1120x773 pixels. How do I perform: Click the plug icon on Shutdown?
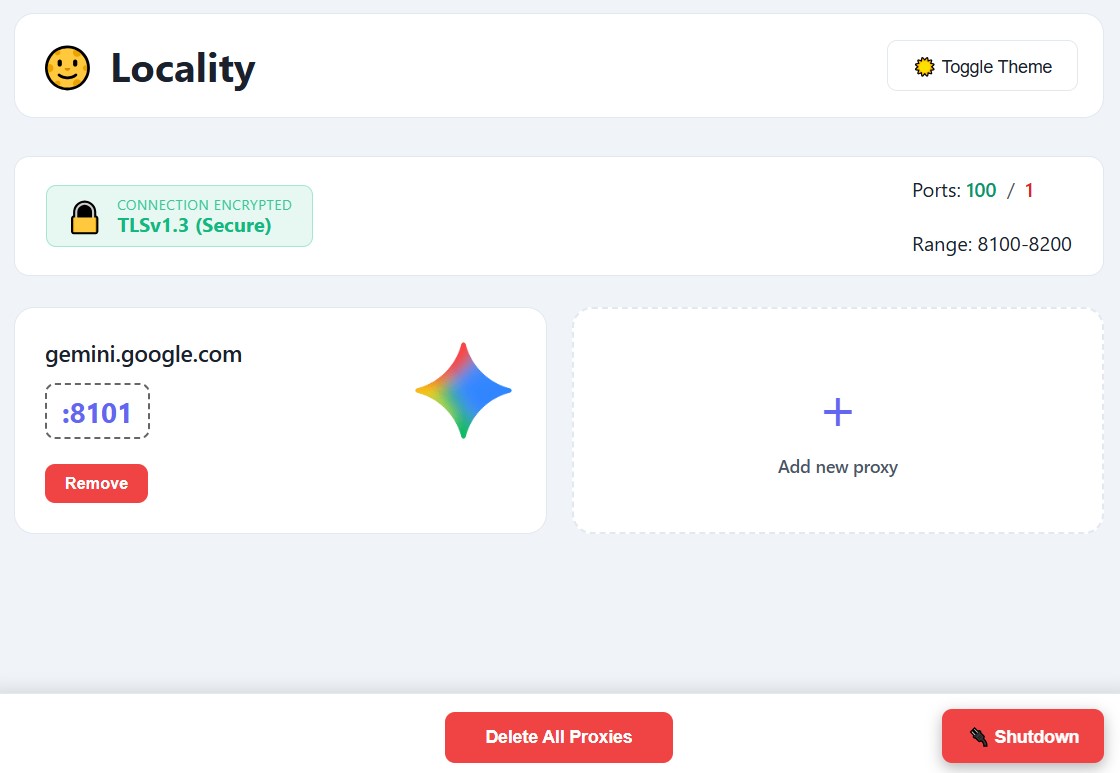978,737
